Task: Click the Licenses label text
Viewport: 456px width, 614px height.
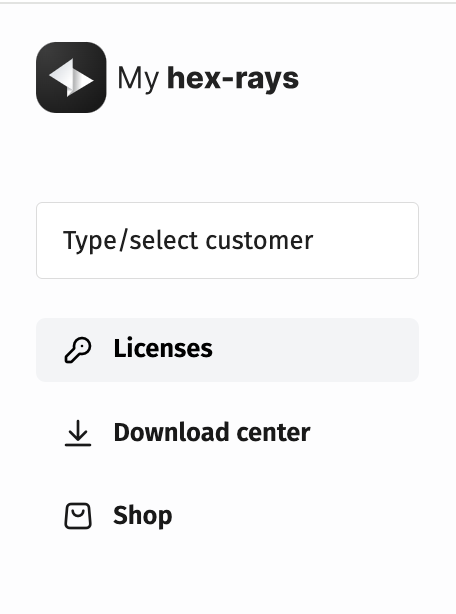Action: pyautogui.click(x=163, y=349)
